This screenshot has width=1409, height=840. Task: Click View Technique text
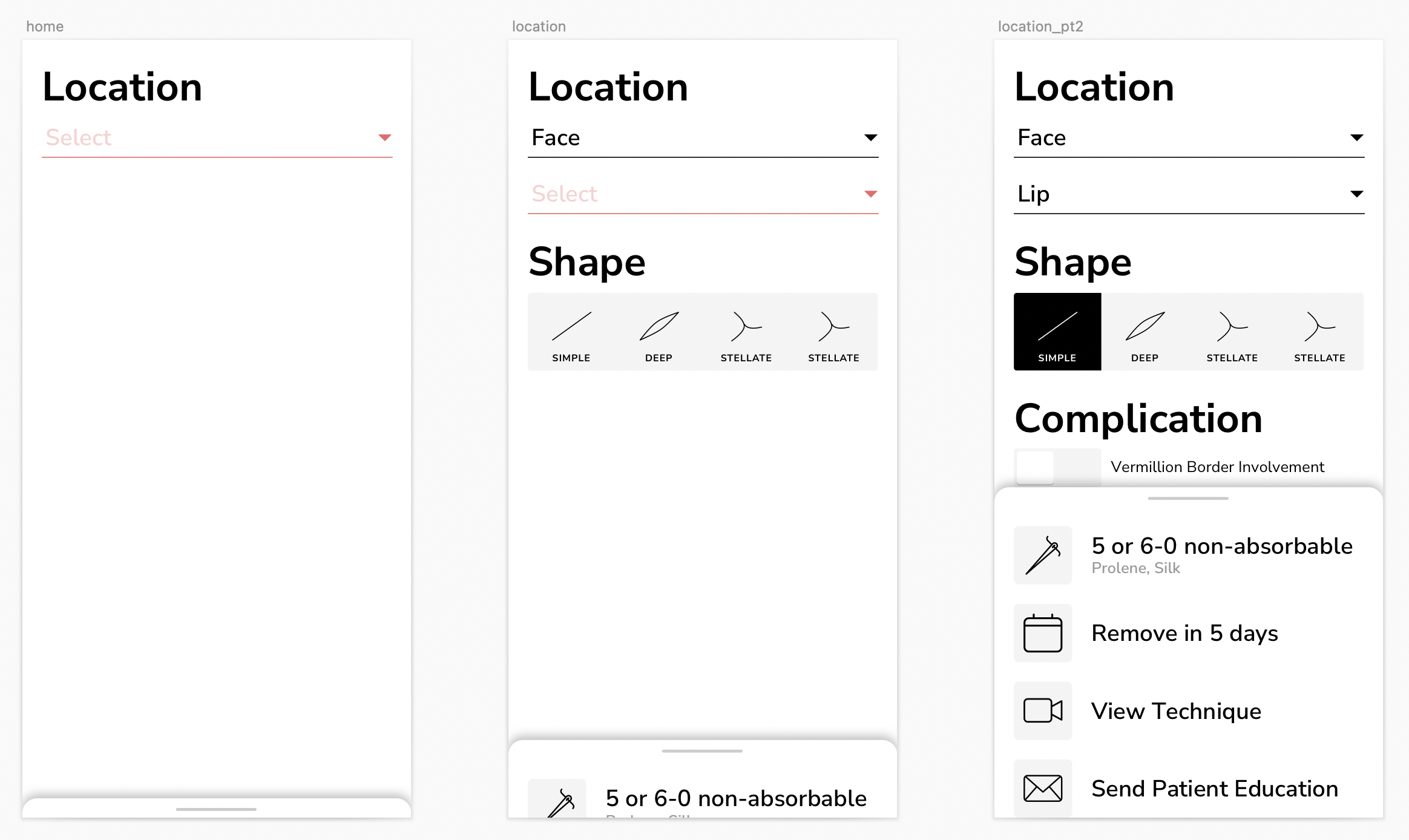(x=1176, y=711)
